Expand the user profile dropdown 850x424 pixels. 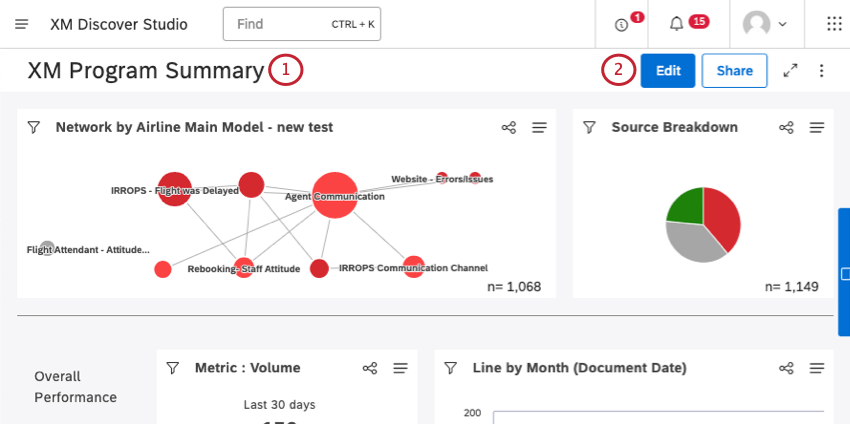pyautogui.click(x=765, y=24)
